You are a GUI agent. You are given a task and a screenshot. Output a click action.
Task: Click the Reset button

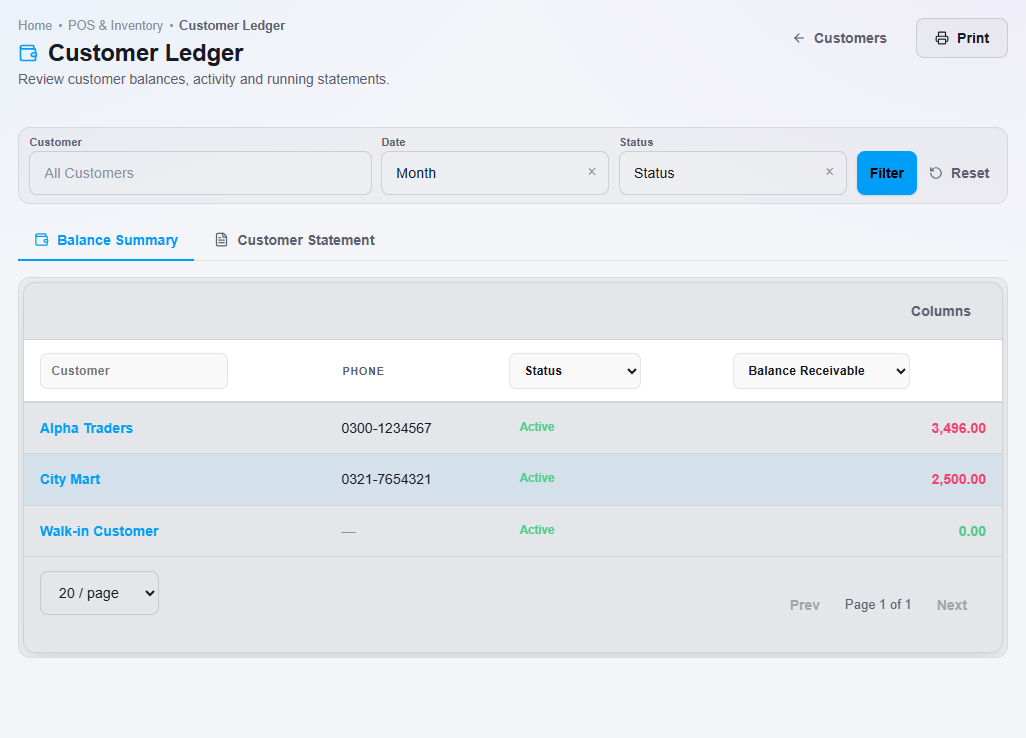click(959, 173)
